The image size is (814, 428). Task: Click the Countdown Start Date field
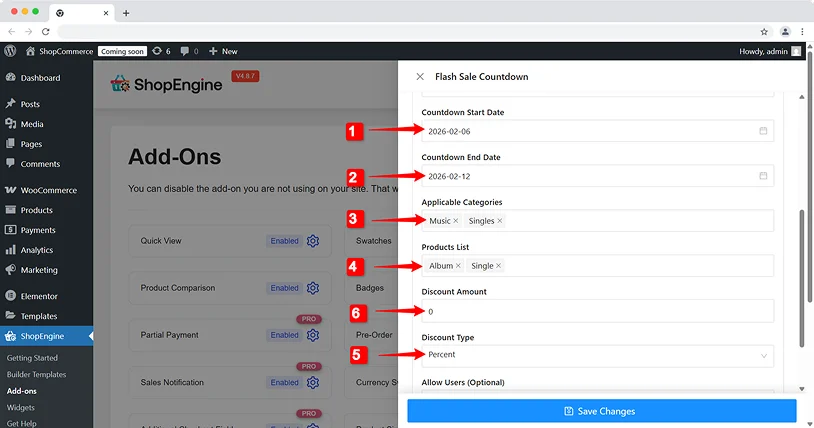point(598,131)
